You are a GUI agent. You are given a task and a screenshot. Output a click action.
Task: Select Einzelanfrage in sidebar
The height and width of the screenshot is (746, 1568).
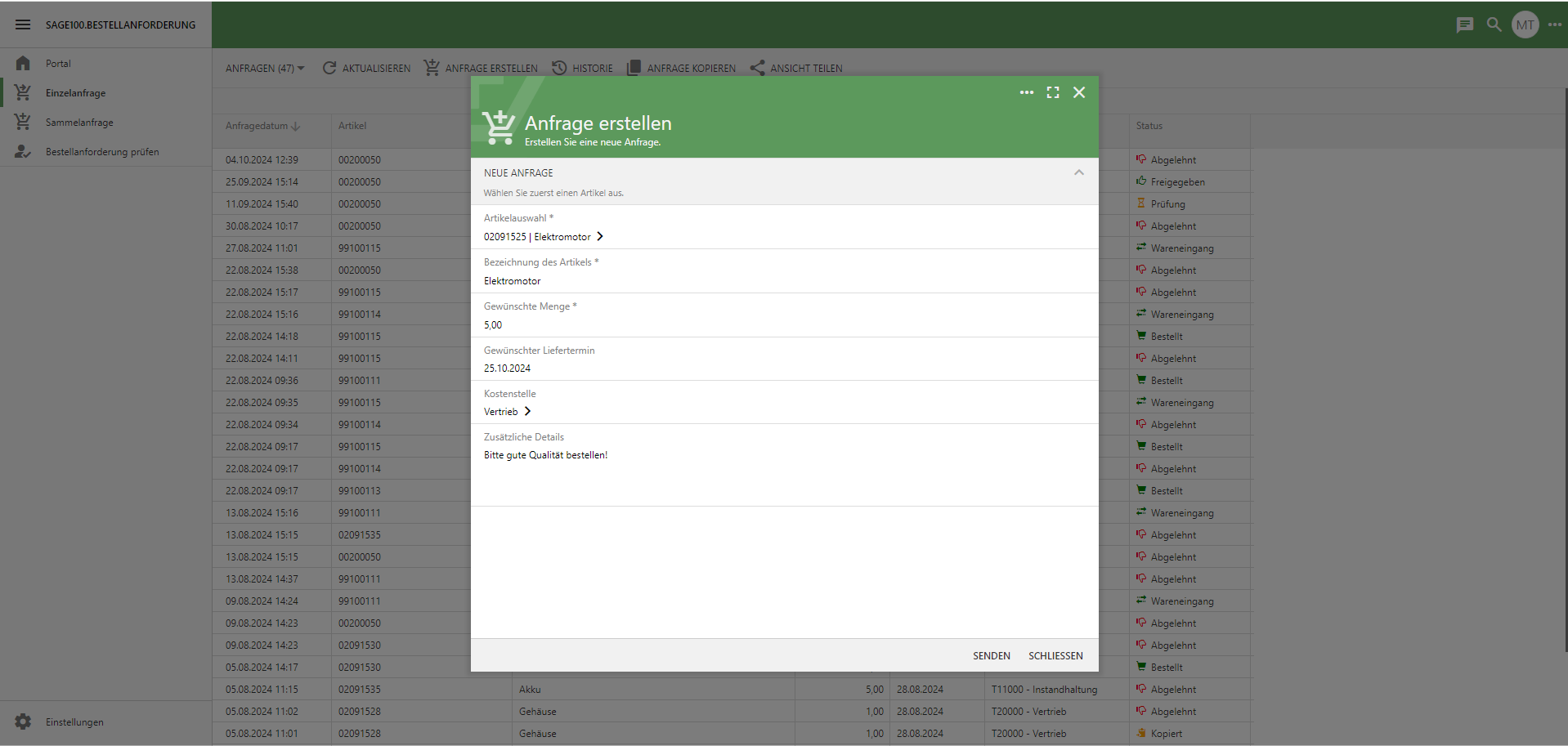point(106,92)
